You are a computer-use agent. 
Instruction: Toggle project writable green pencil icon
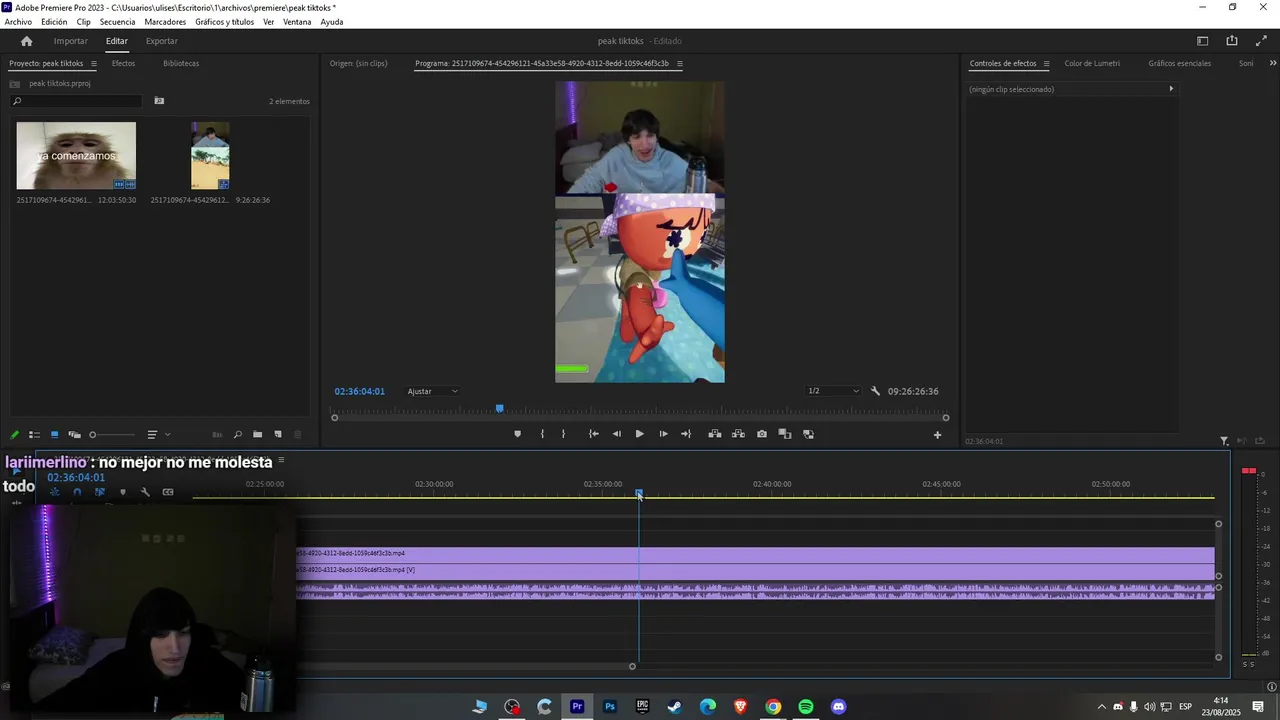tap(14, 435)
